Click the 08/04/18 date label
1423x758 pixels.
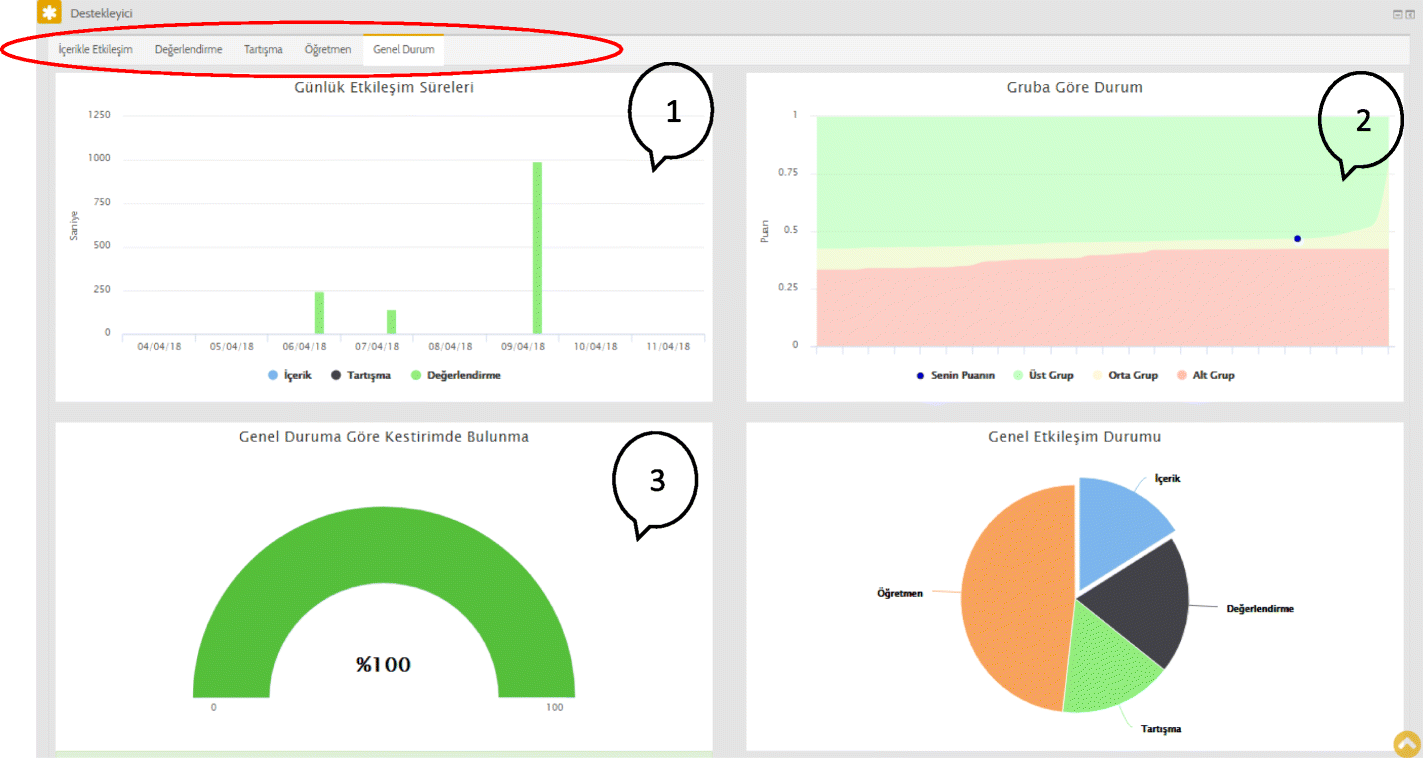click(450, 347)
